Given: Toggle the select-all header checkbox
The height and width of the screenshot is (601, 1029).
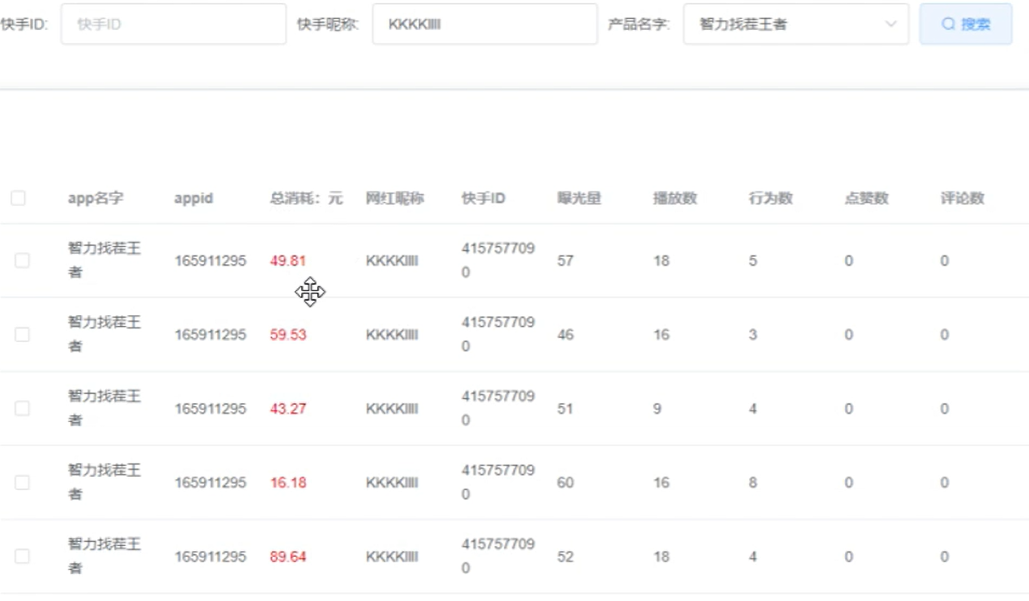Looking at the screenshot, I should coord(18,198).
